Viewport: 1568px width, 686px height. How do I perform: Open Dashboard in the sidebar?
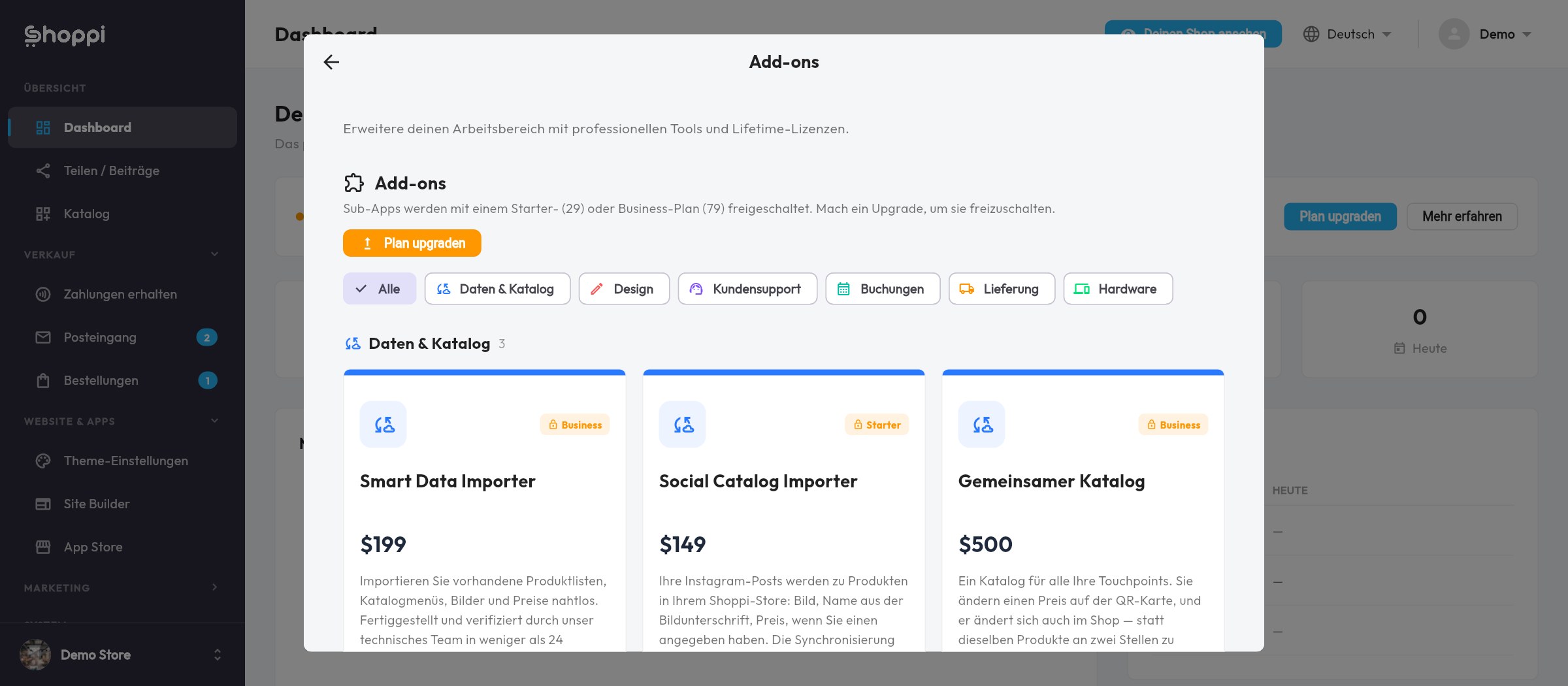tap(123, 127)
